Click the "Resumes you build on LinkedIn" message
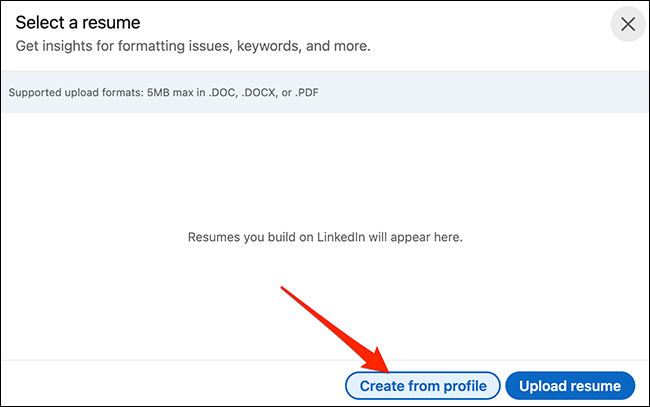650x407 pixels. point(325,238)
